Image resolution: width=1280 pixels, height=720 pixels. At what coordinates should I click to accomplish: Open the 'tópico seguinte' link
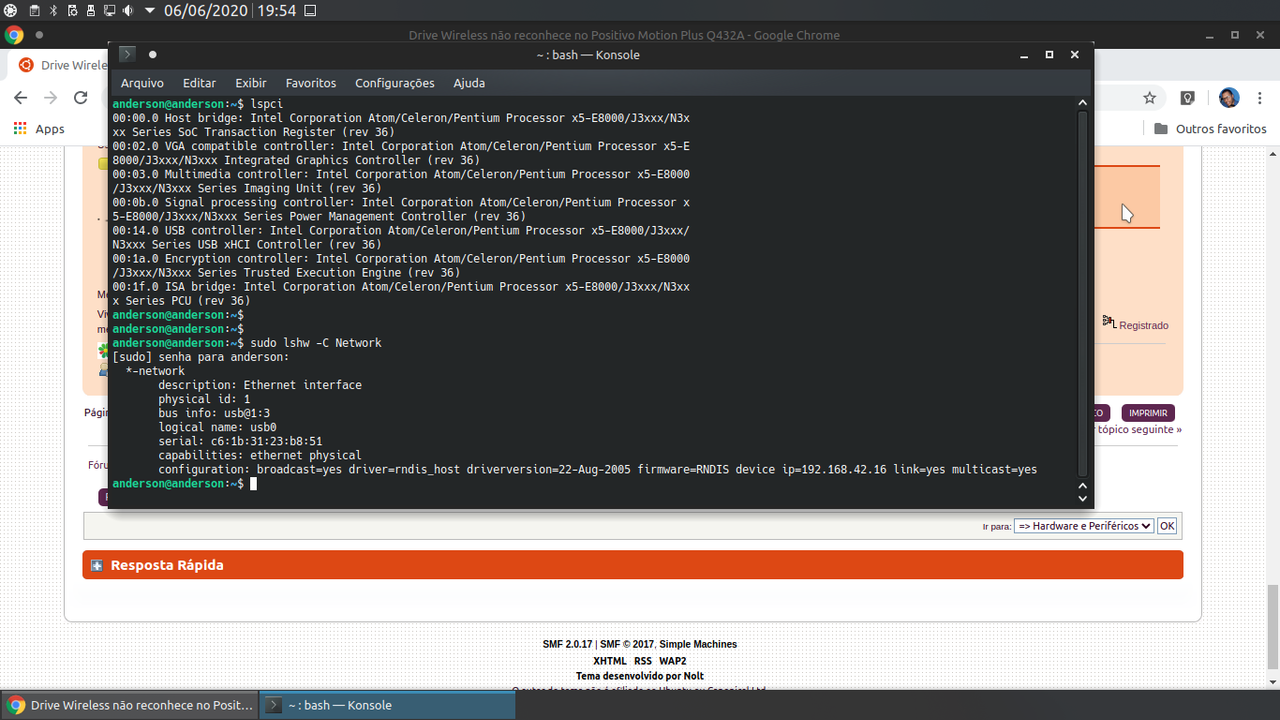tap(1139, 429)
